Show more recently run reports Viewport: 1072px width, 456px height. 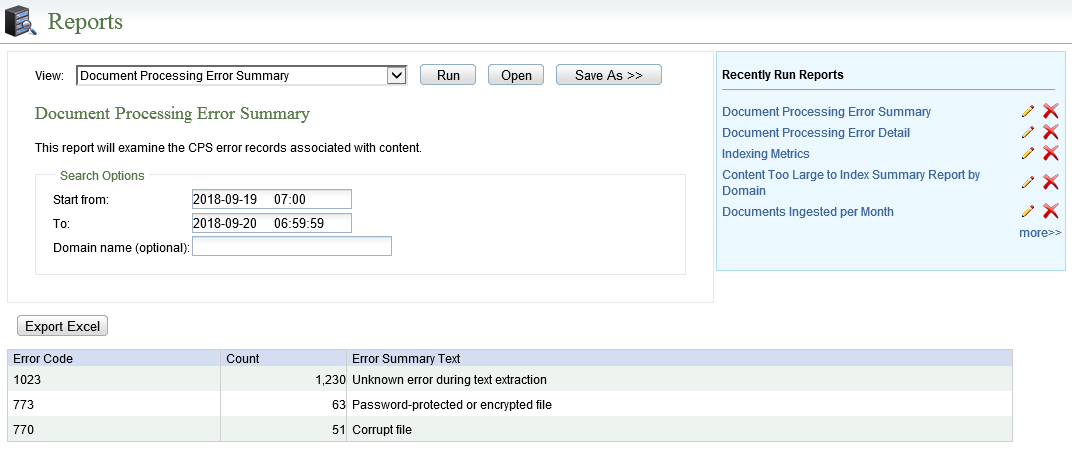(x=1040, y=233)
